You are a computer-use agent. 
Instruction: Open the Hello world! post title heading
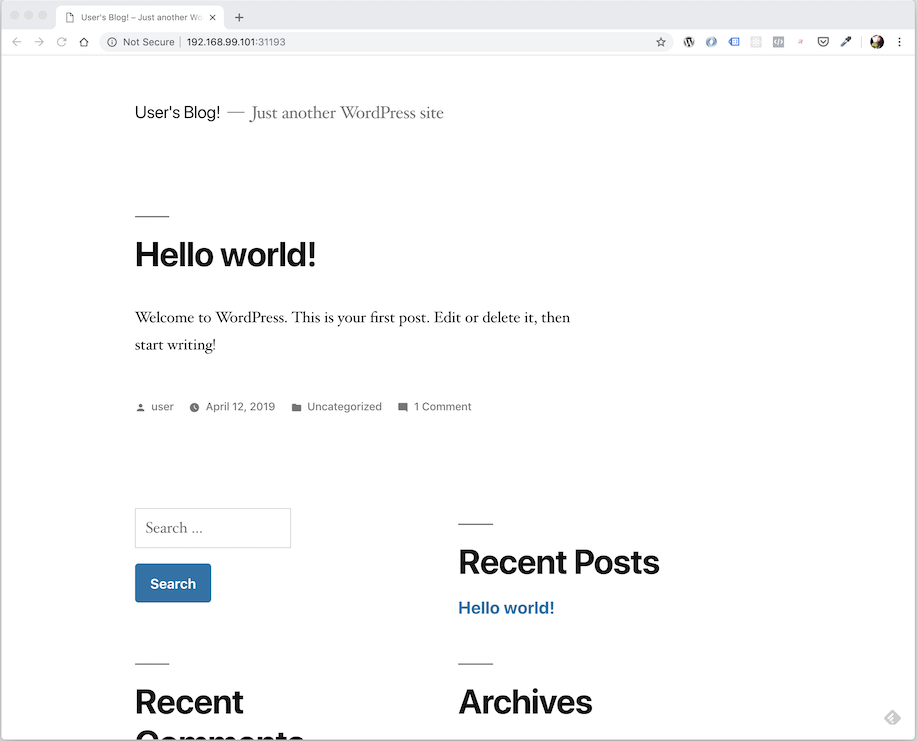click(226, 254)
